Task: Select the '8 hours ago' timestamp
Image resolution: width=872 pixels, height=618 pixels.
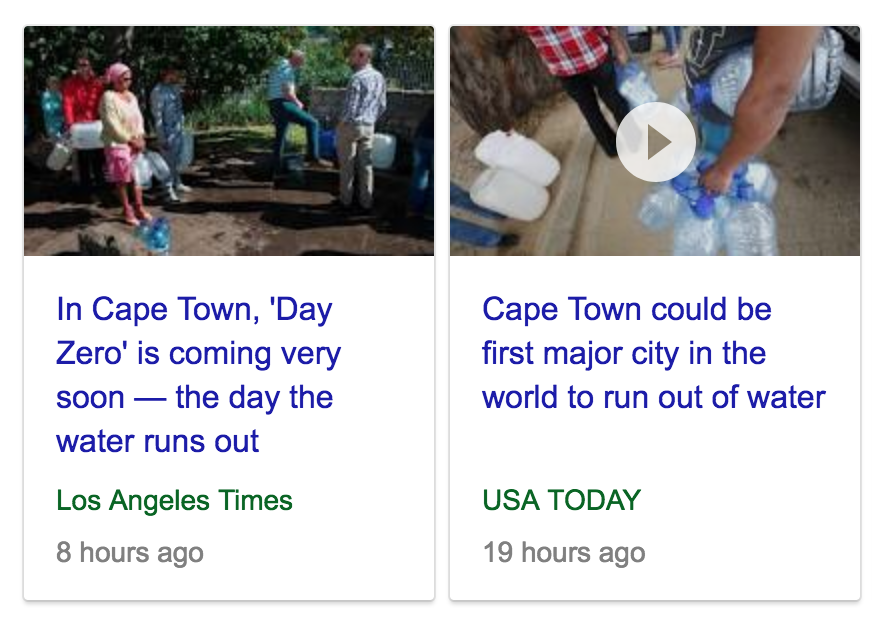Action: [130, 552]
